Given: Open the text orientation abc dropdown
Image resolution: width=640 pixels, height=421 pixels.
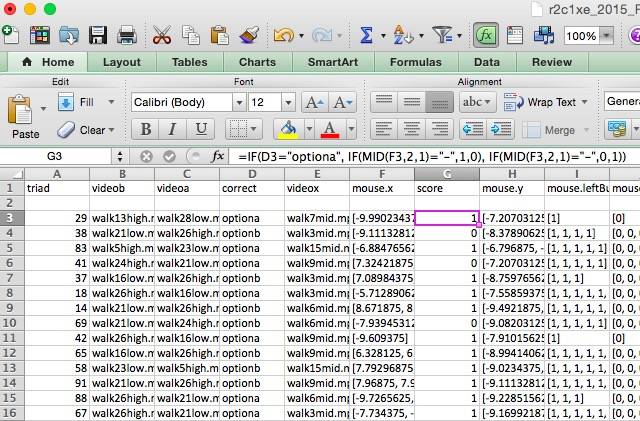Looking at the screenshot, I should (477, 102).
